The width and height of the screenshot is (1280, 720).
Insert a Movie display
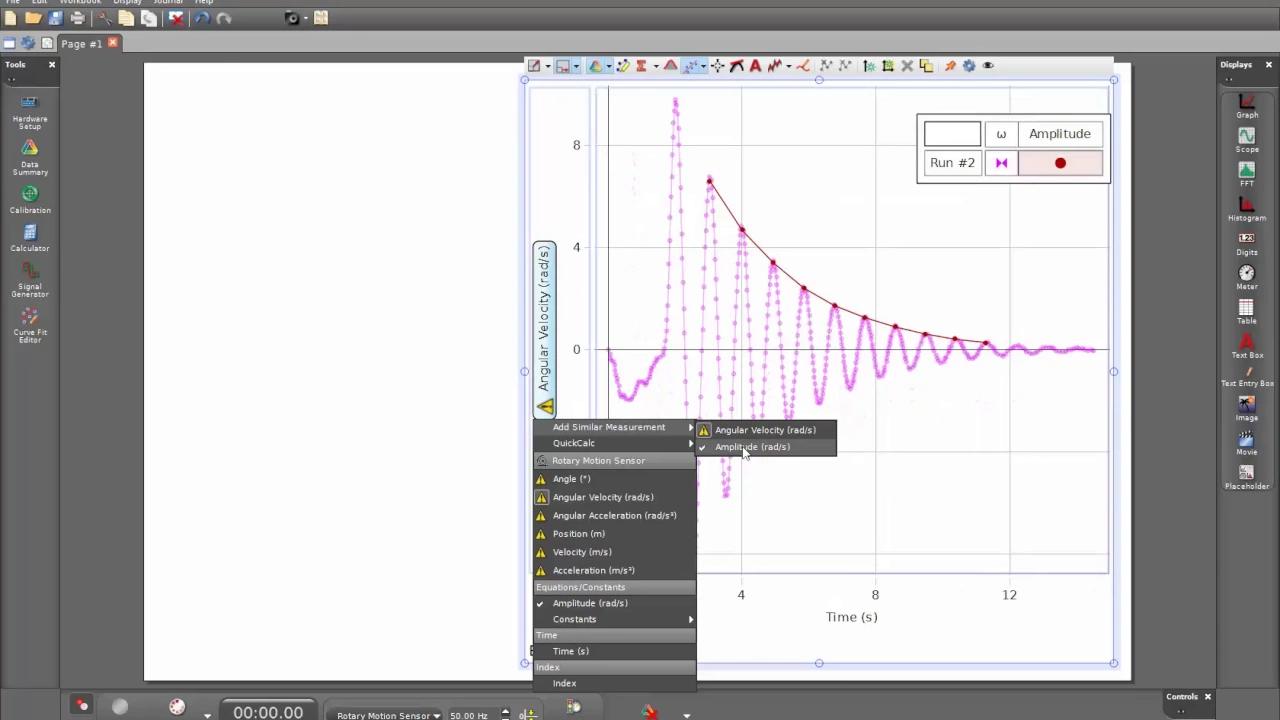coord(1246,443)
